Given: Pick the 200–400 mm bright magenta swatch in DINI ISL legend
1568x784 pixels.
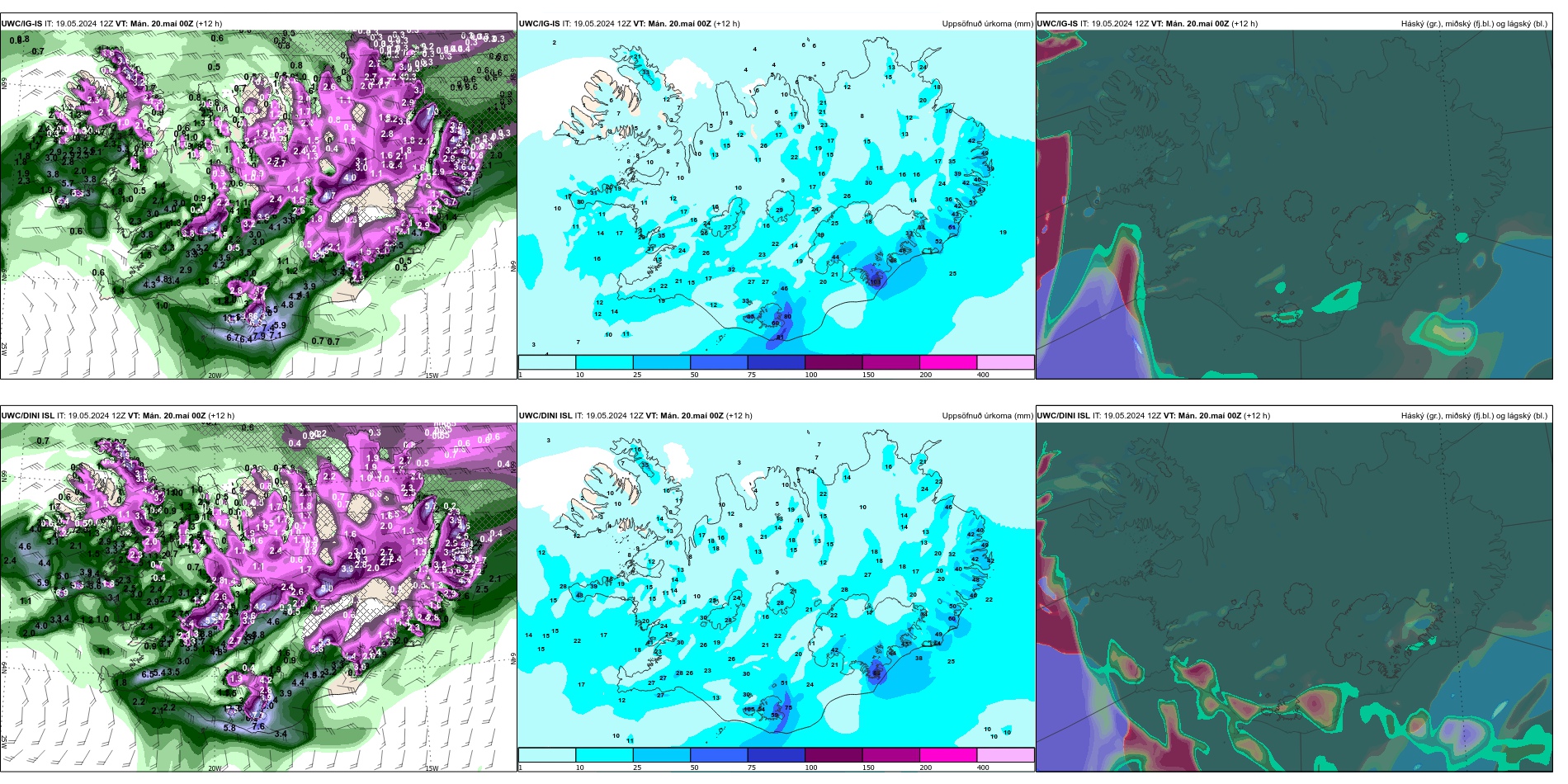Looking at the screenshot, I should (948, 754).
